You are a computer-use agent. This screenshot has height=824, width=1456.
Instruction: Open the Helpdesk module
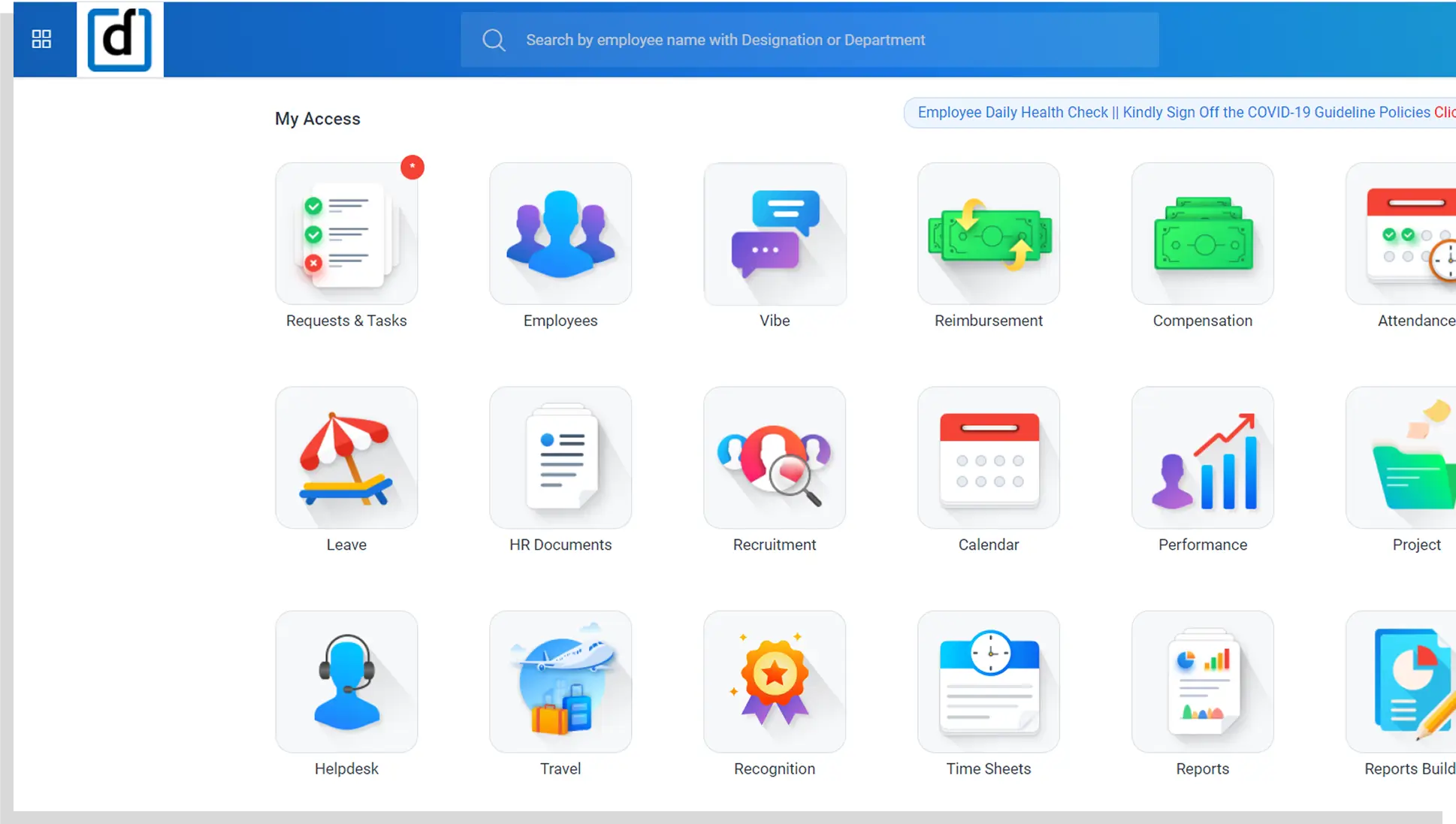click(x=346, y=681)
